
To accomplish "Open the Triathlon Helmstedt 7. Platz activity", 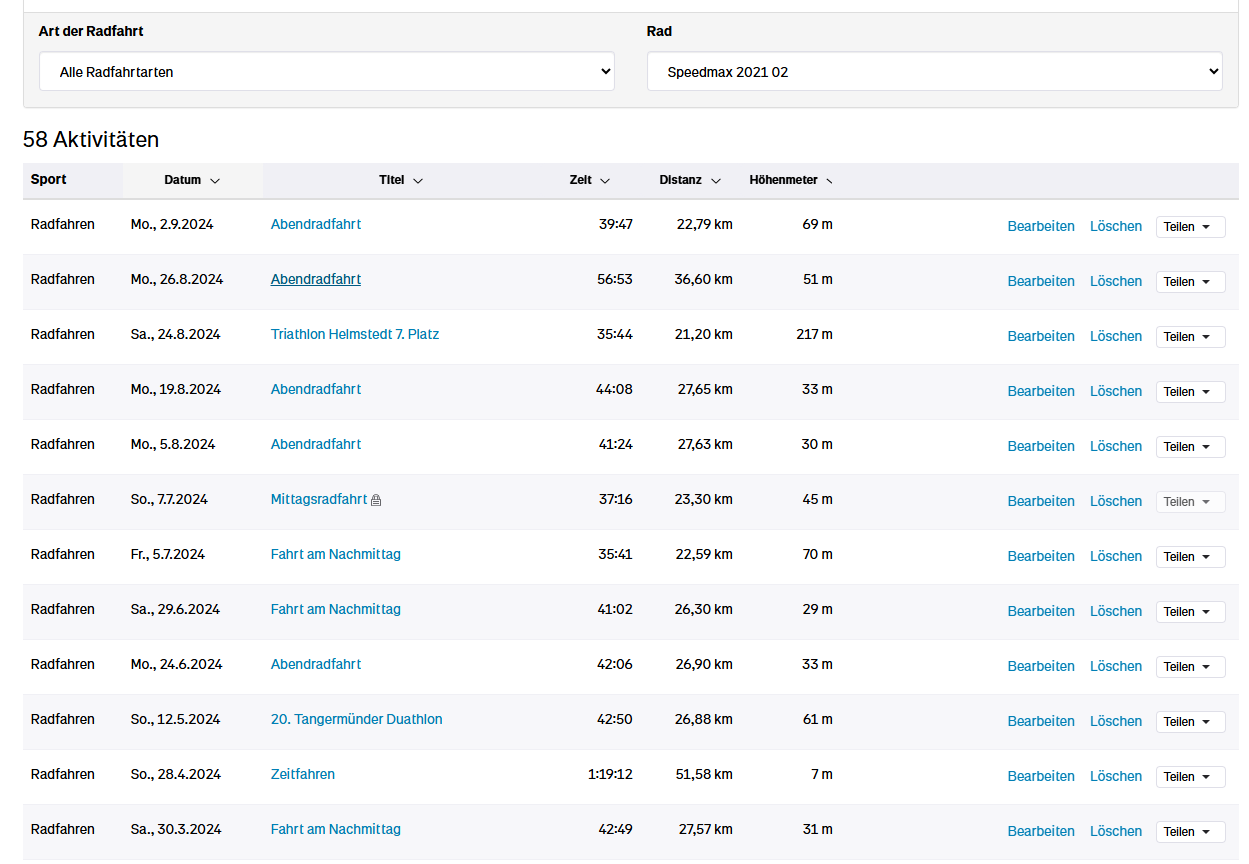I will pyautogui.click(x=354, y=334).
